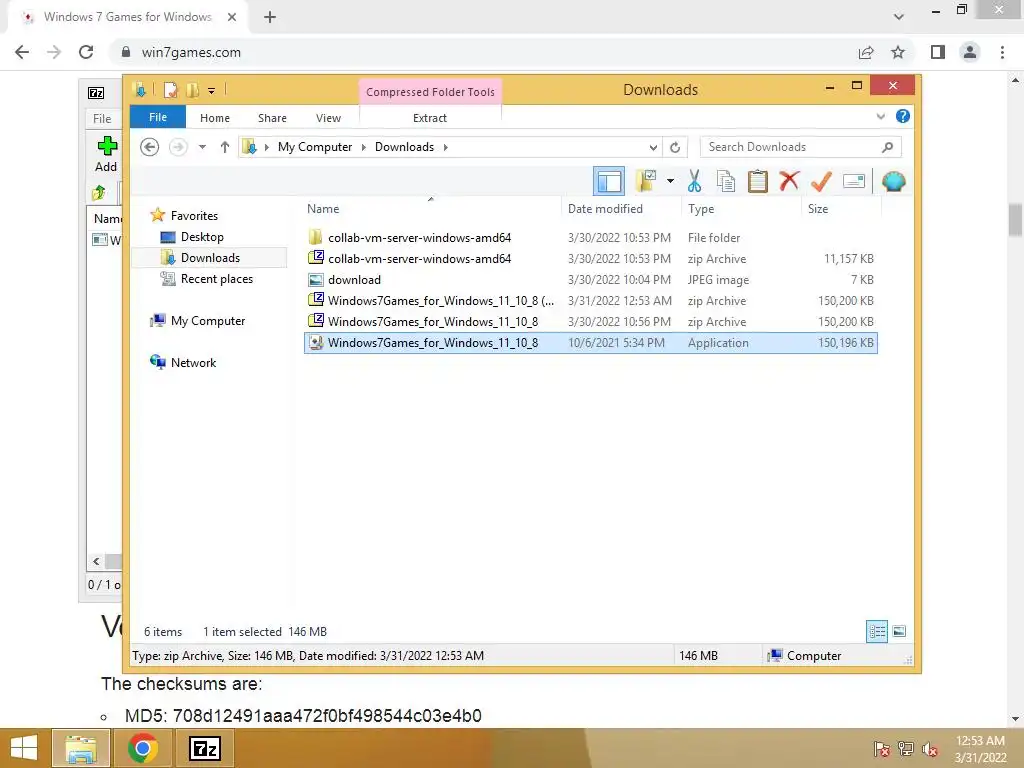
Task: Click quick access Properties icon in title bar
Action: pyautogui.click(x=170, y=90)
